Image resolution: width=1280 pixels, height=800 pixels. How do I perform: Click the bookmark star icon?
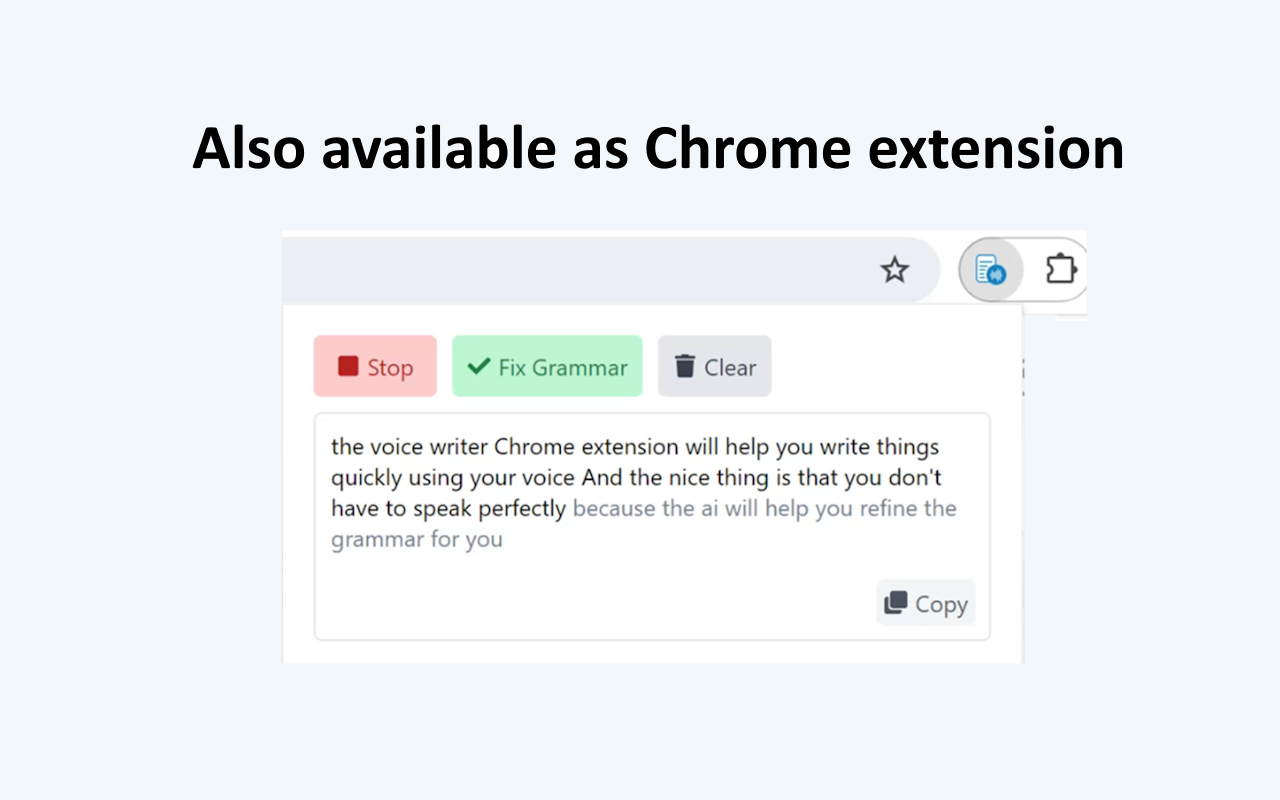894,269
